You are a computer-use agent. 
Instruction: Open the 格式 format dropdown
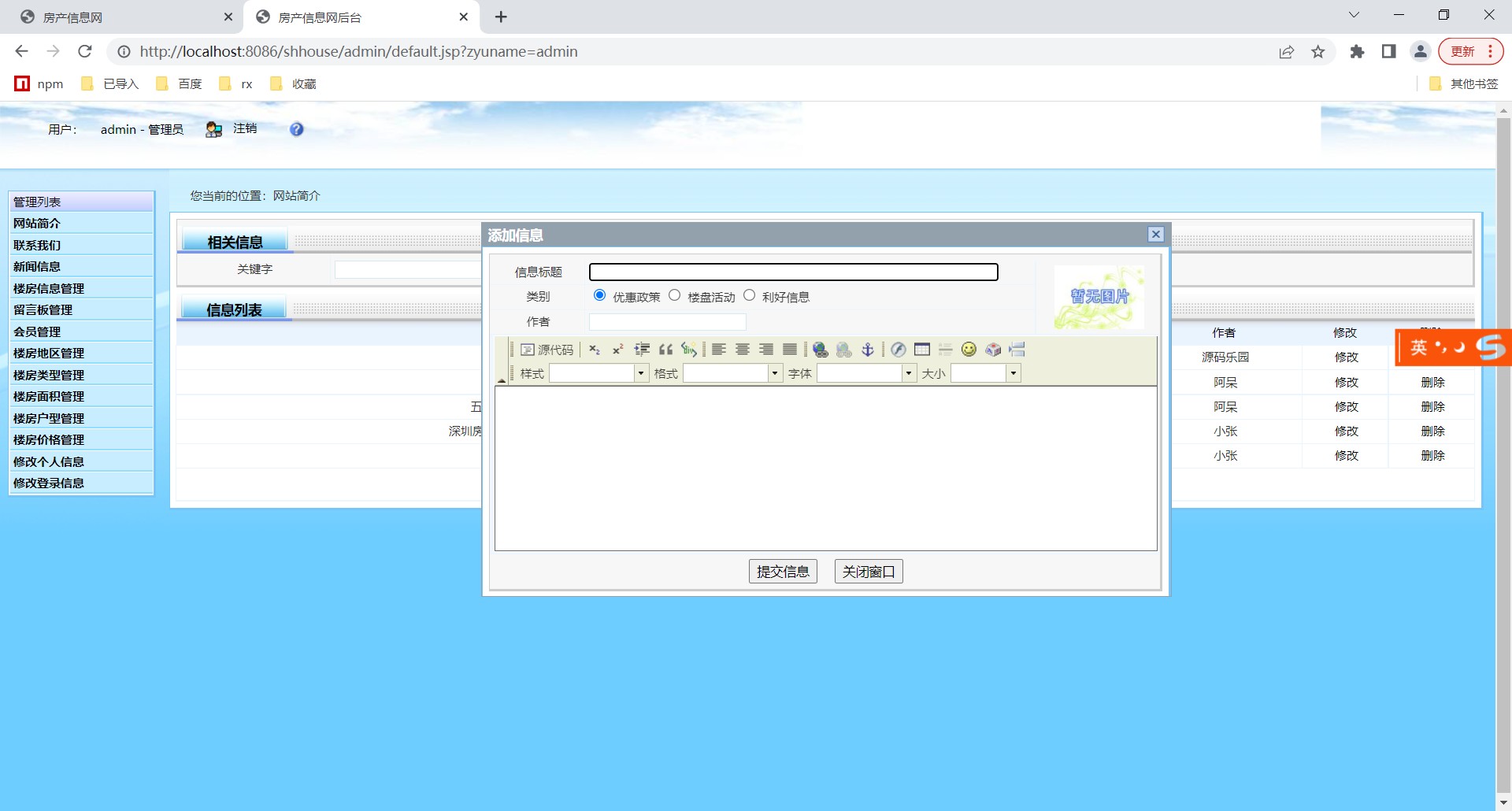[x=732, y=373]
